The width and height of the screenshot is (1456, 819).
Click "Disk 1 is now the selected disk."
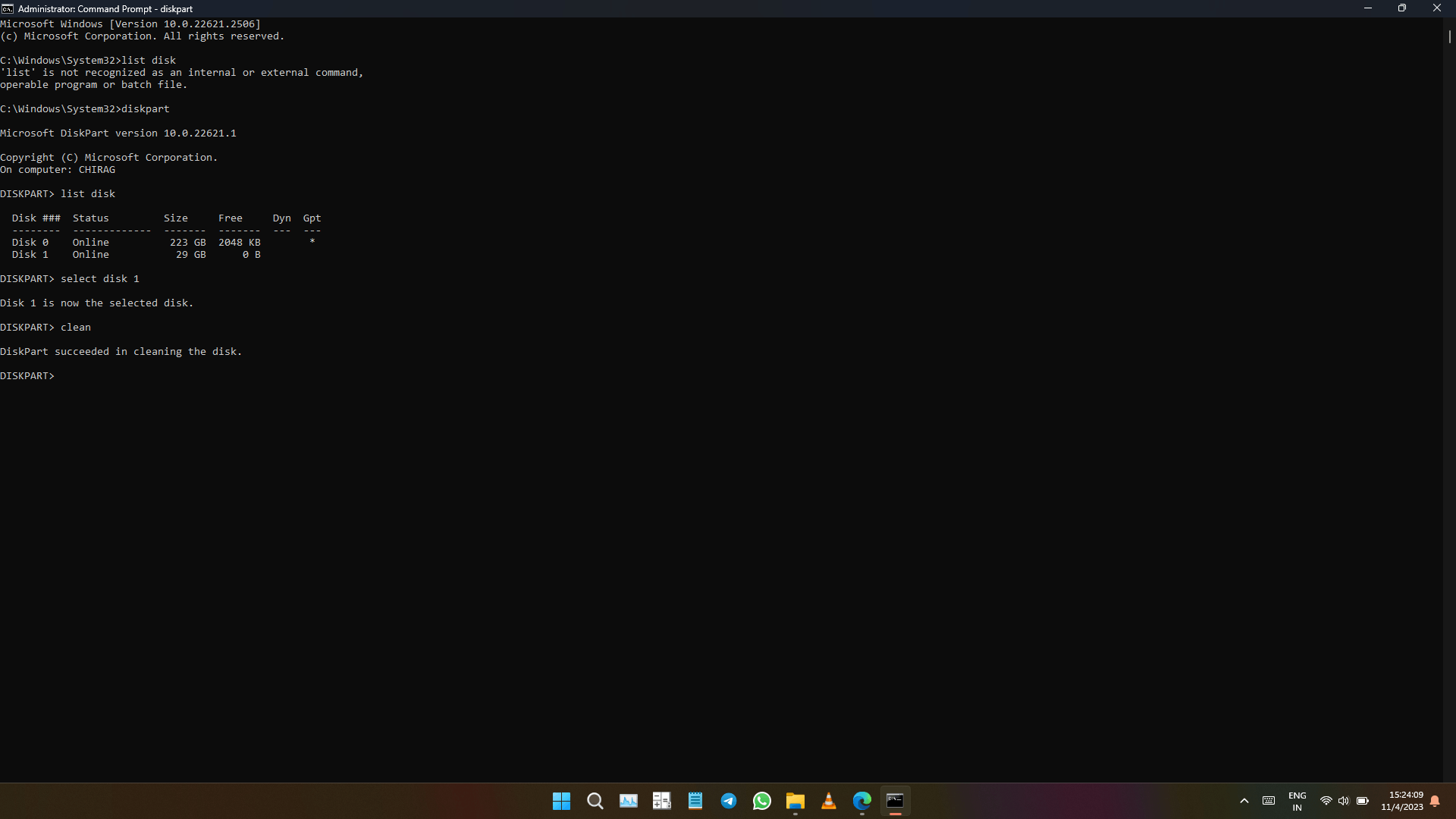97,303
